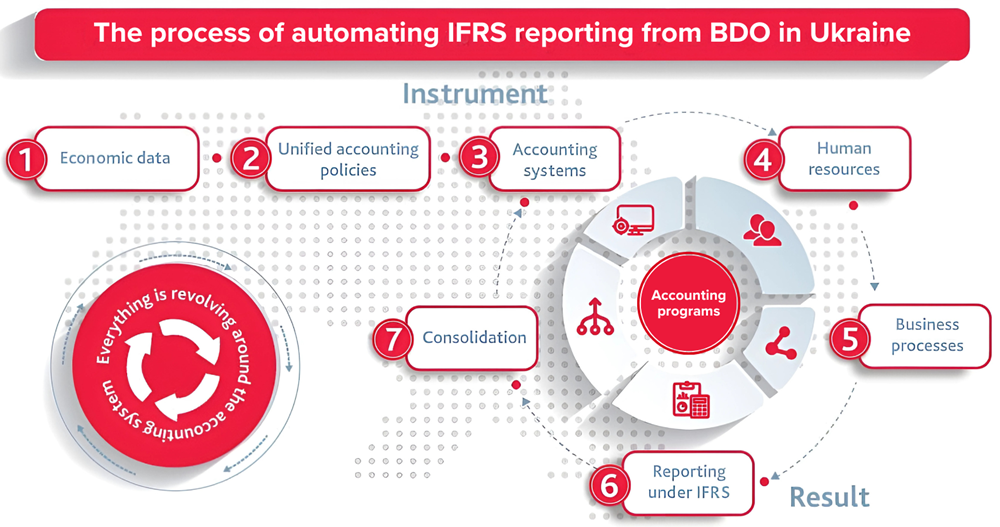Select the clipboard and calculator icon
The image size is (1000, 527).
click(x=691, y=399)
